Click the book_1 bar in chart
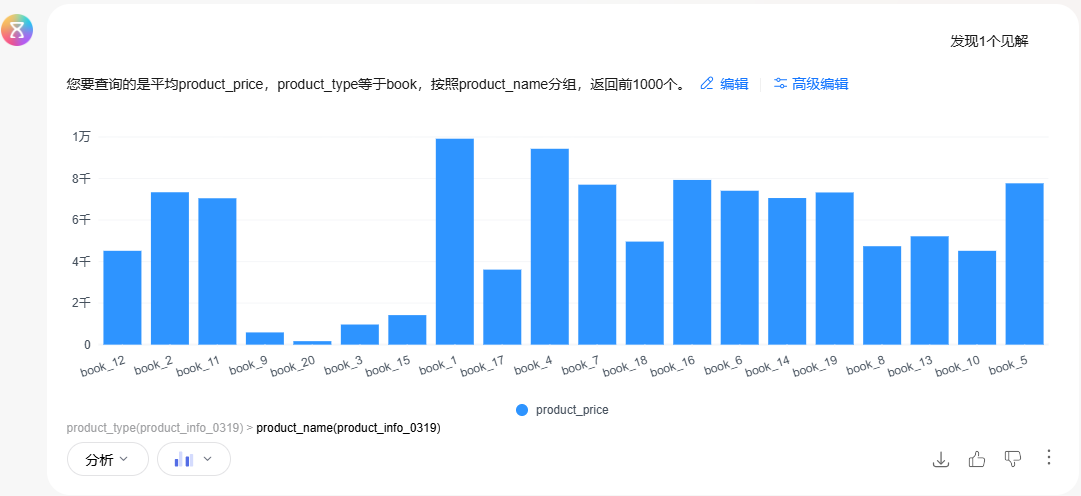 (455, 241)
